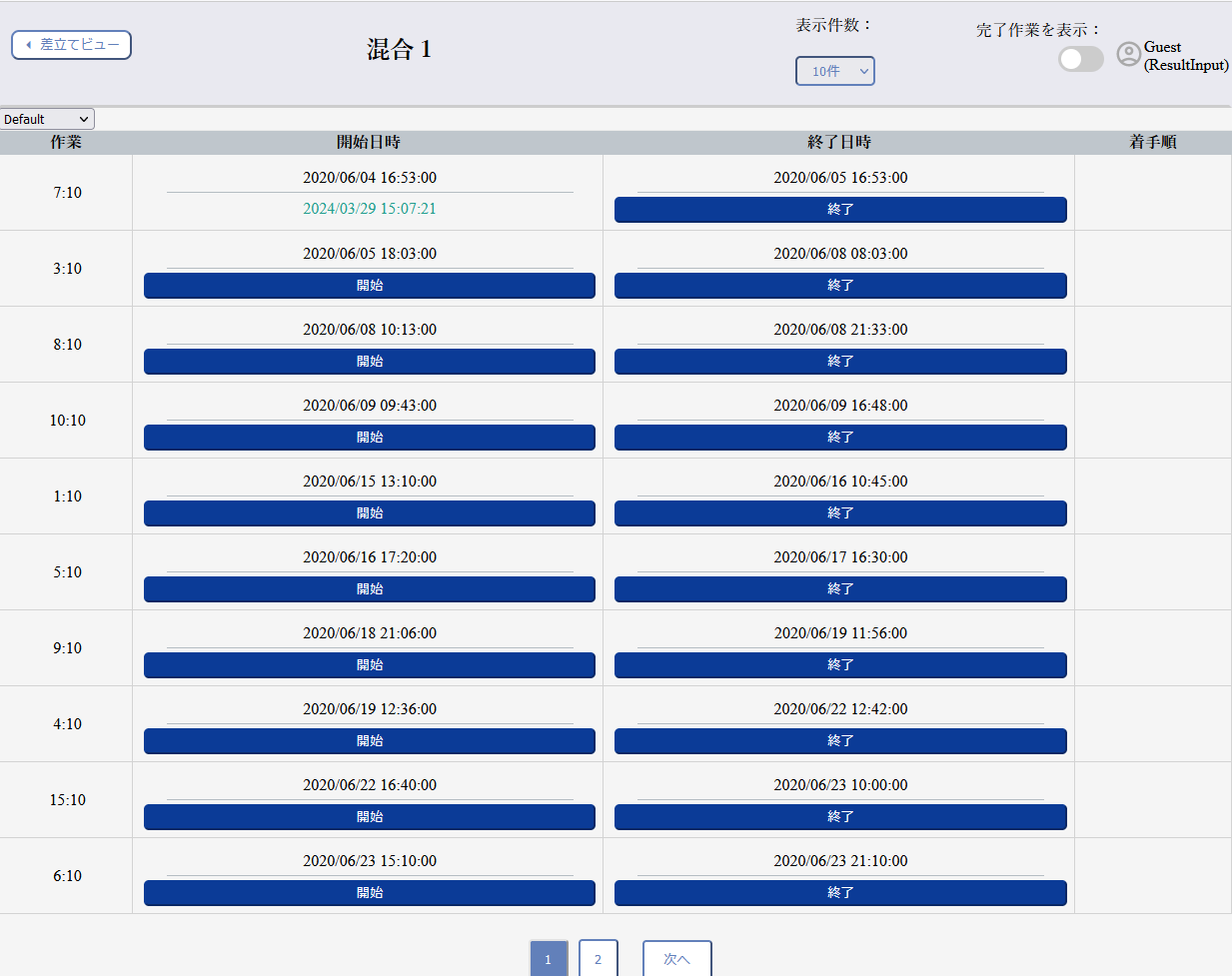Viewport: 1232px width, 976px height.
Task: Click the 着手順 column header
Action: [x=1151, y=142]
